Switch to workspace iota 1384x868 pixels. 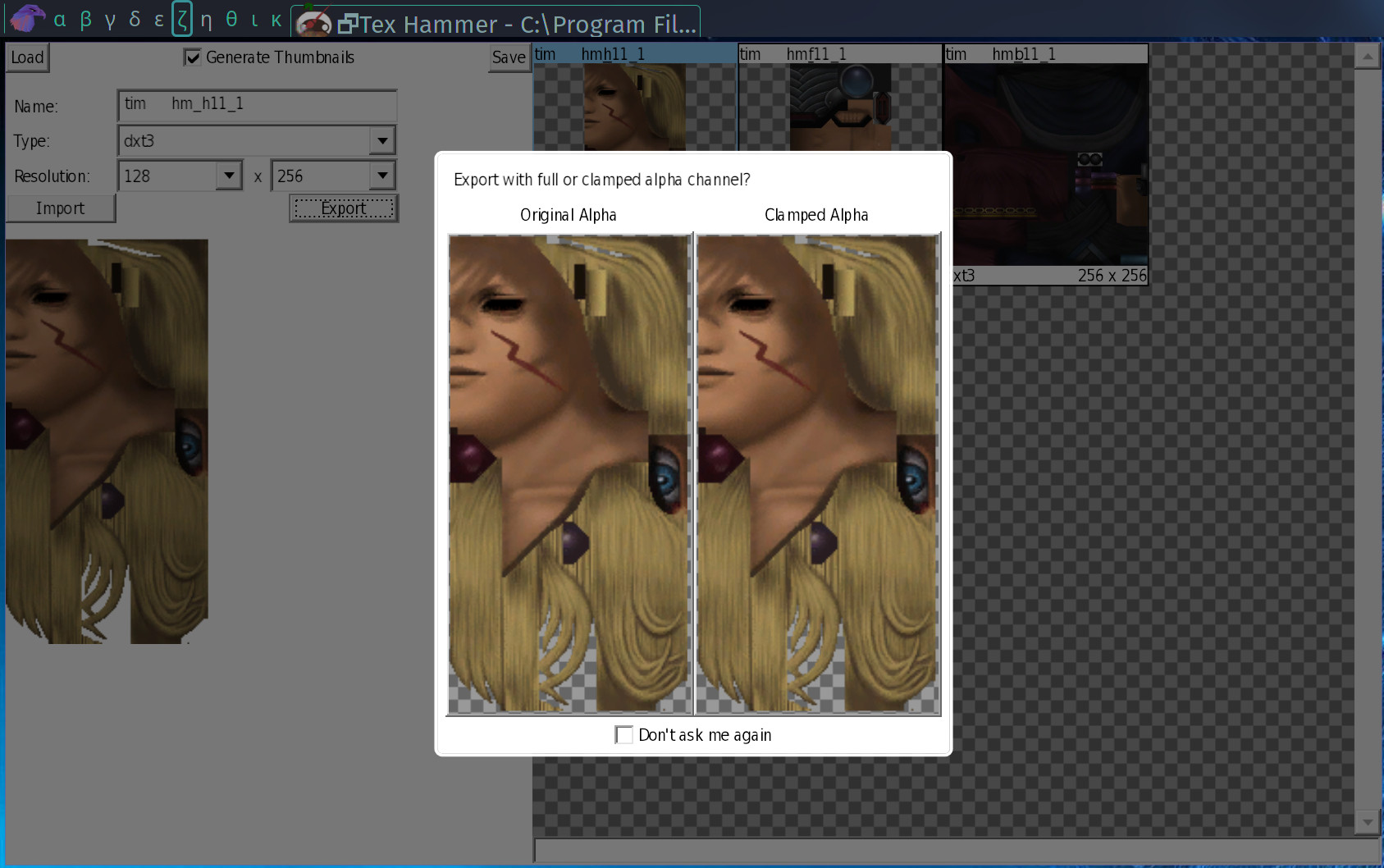coord(254,20)
